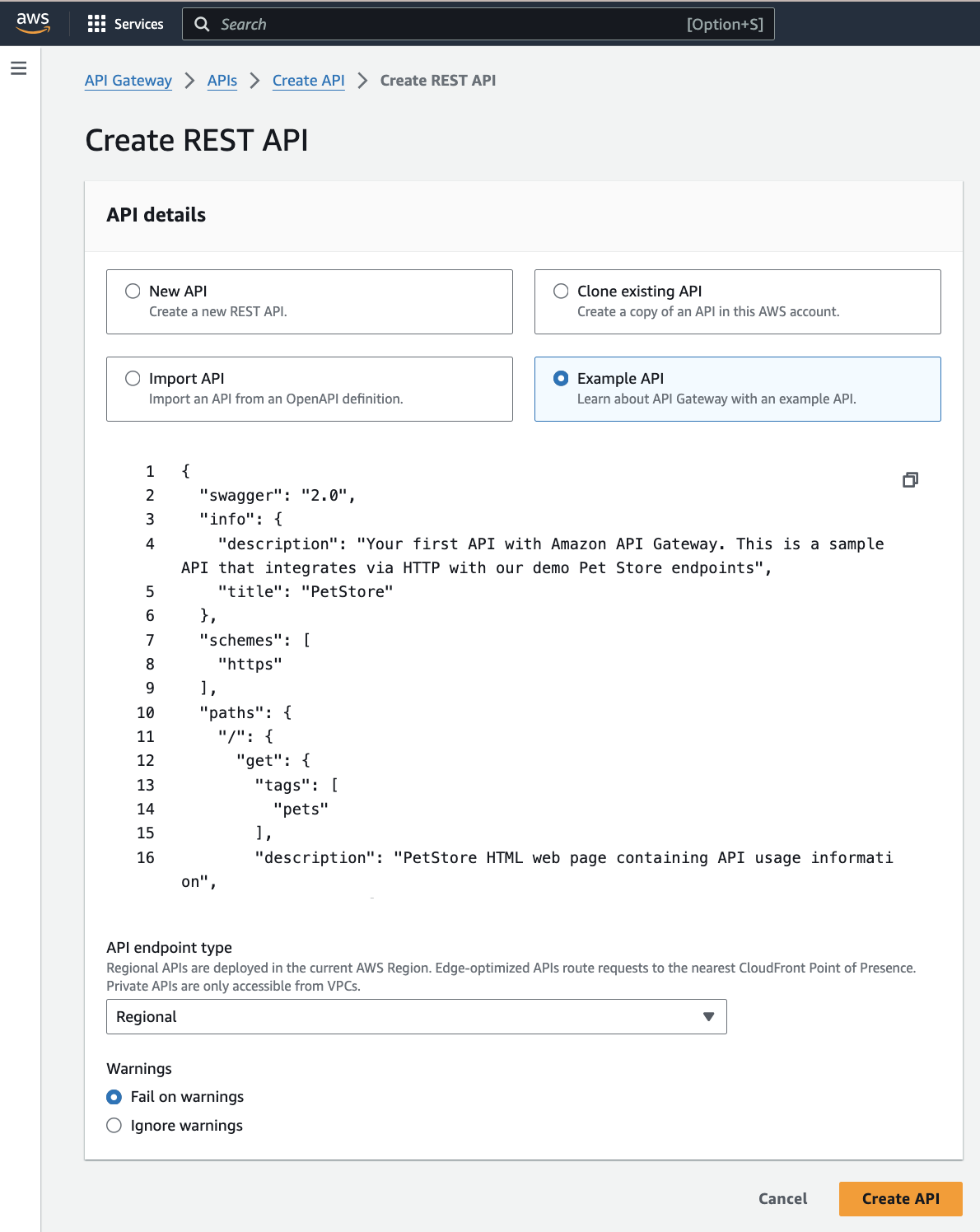Click the "schemes": [ code line
980x1232 pixels.
pyautogui.click(x=255, y=640)
